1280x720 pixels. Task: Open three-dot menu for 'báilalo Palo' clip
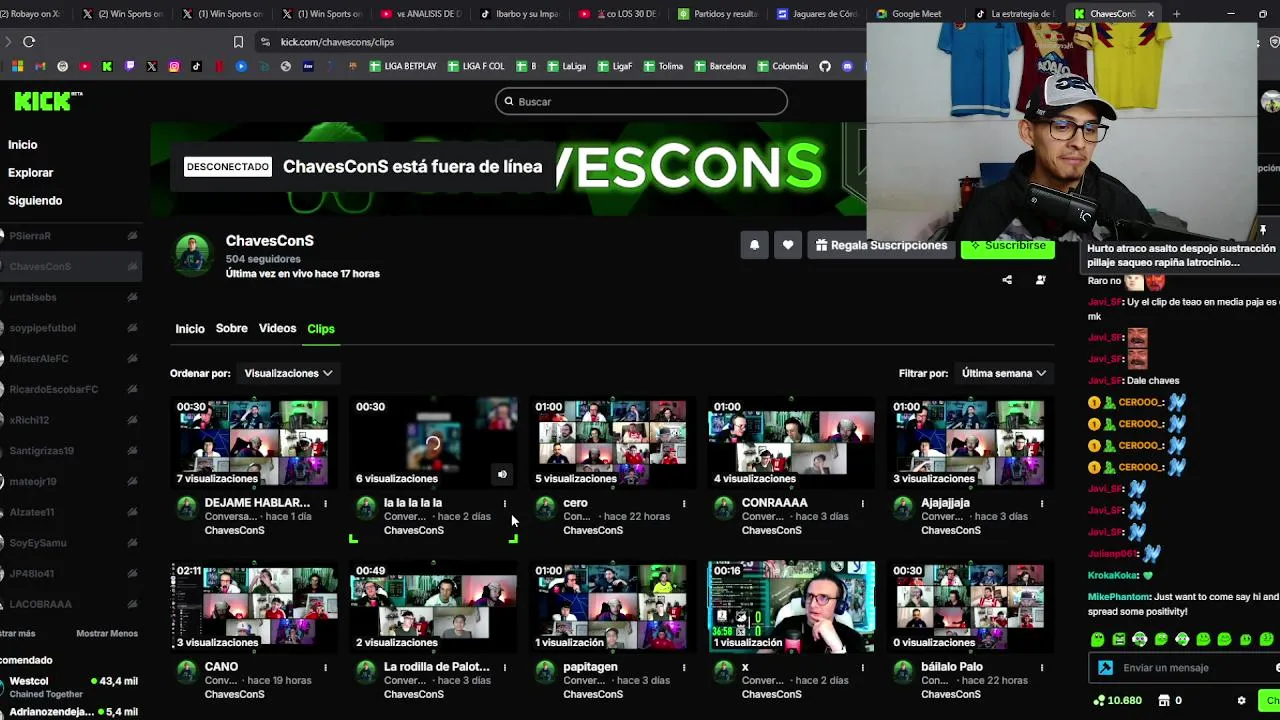(x=1041, y=667)
